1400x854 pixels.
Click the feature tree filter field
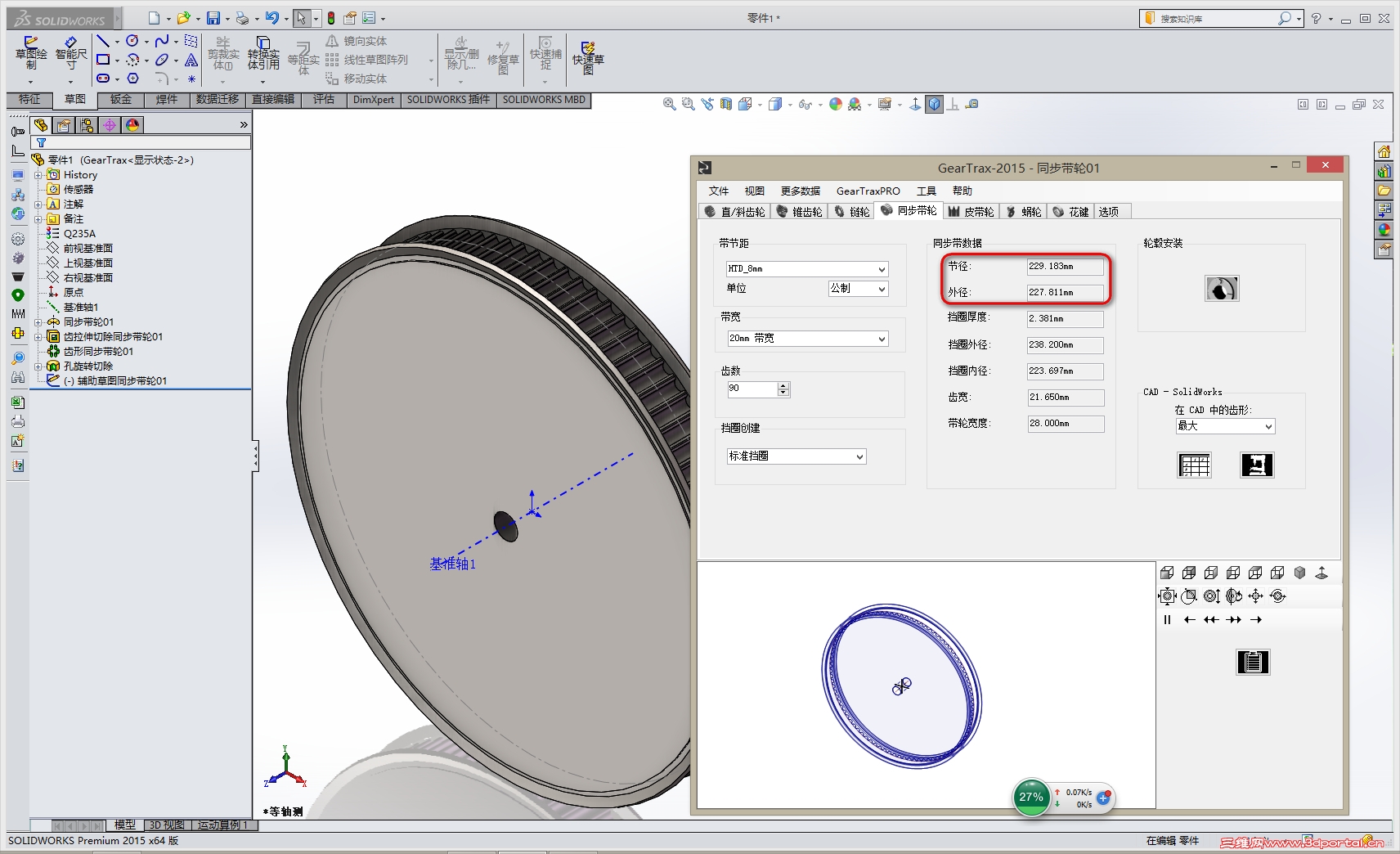141,143
